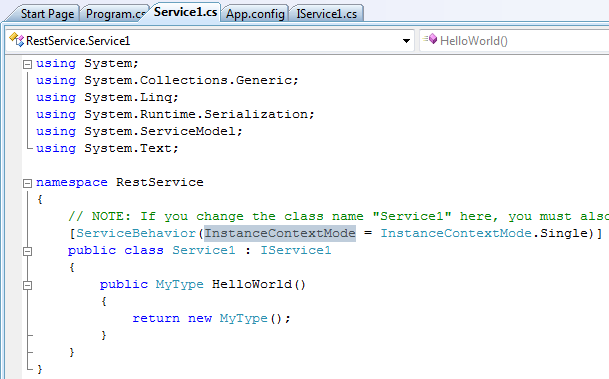This screenshot has height=379, width=609.
Task: Click the IService1 interface name in code
Action: point(296,250)
